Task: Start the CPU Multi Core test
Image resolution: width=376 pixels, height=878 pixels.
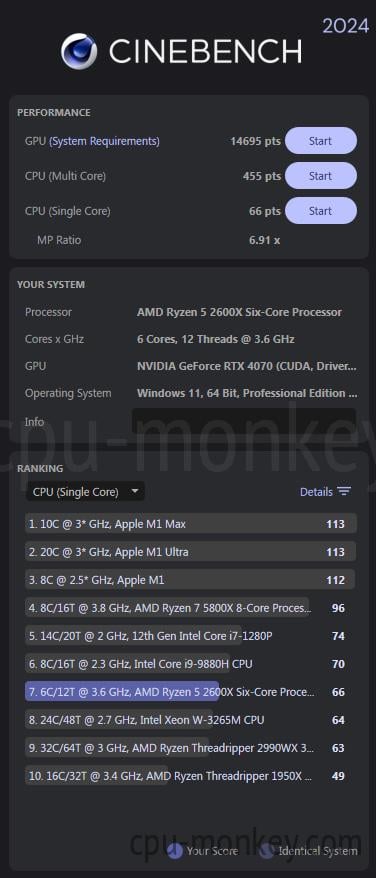Action: [321, 176]
